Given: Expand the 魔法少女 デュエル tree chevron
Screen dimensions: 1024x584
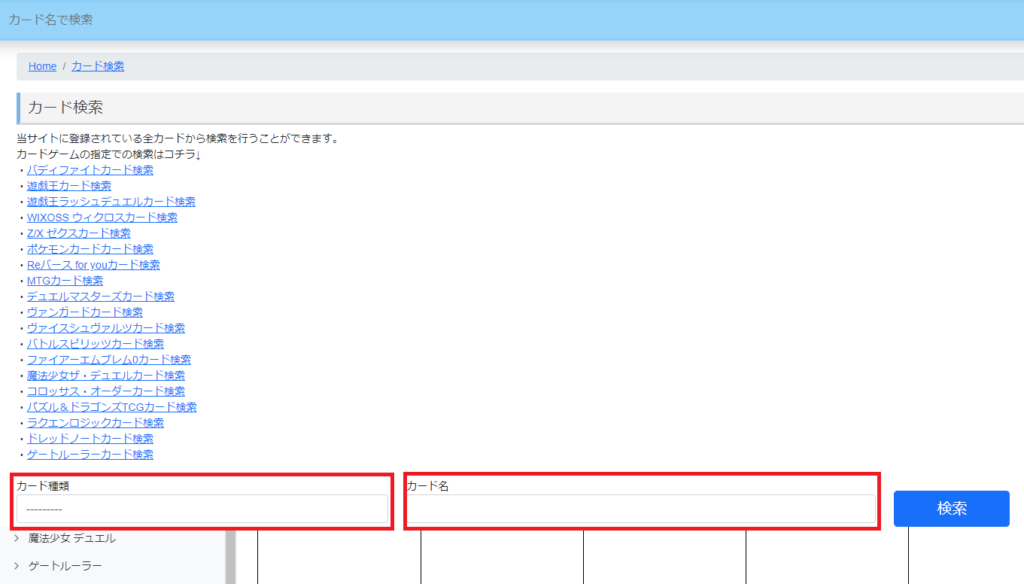Looking at the screenshot, I should [x=17, y=538].
